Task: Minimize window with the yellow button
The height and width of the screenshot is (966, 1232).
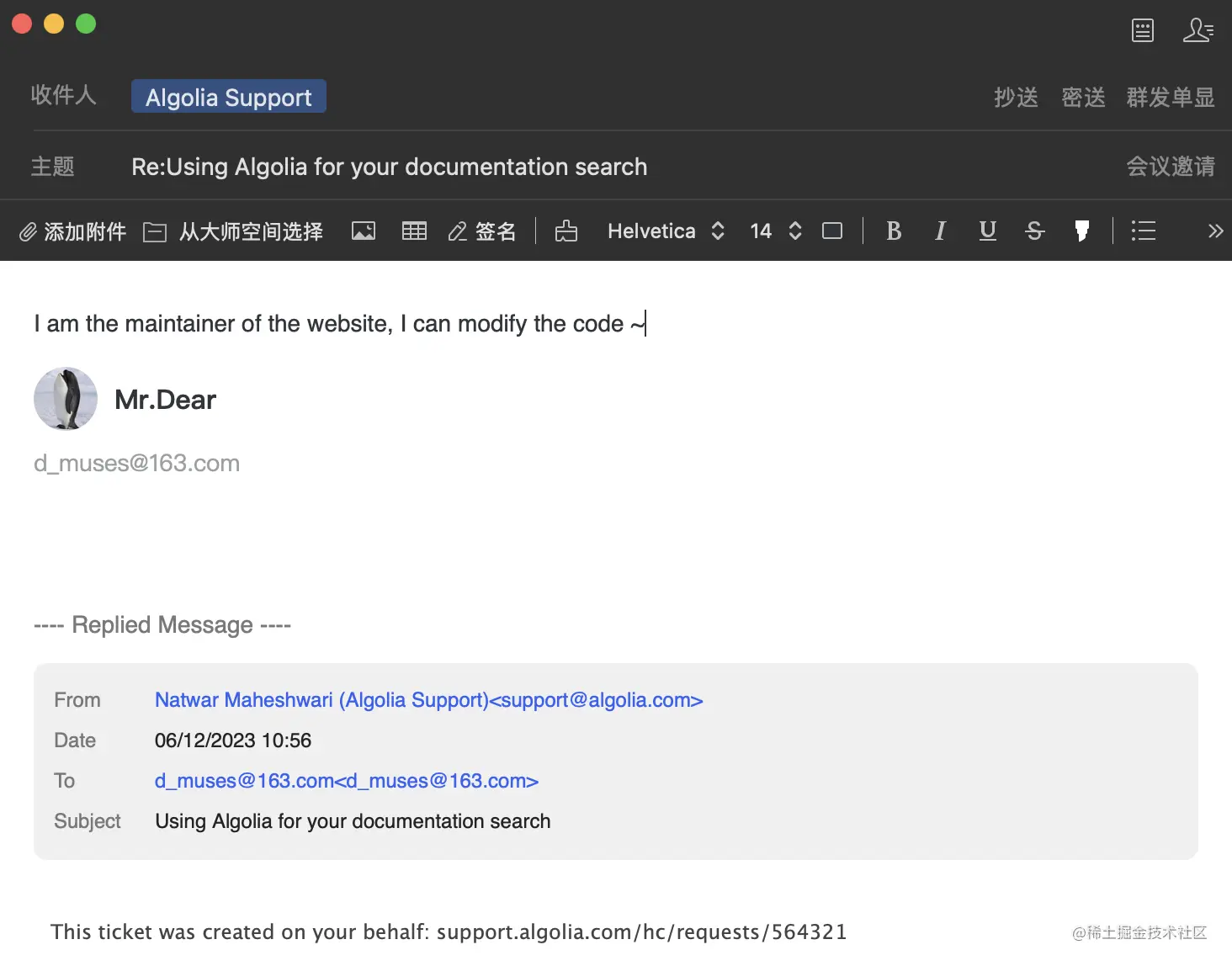Action: click(x=54, y=24)
